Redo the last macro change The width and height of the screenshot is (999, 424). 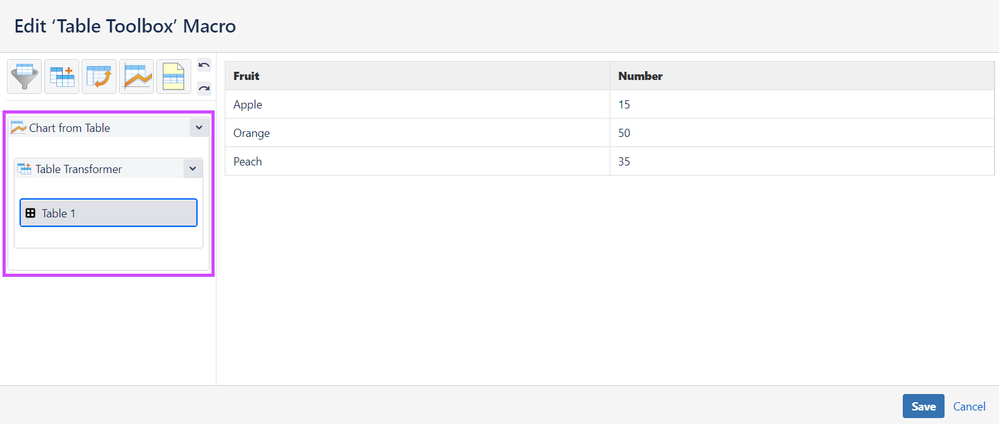[204, 88]
